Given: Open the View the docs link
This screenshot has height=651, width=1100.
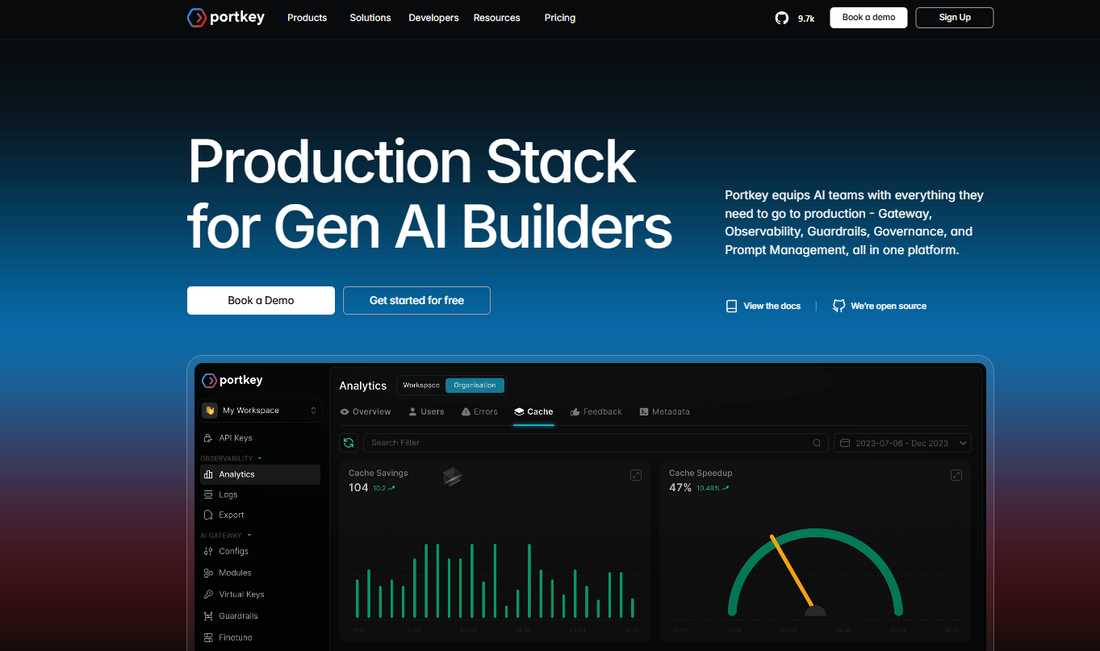Looking at the screenshot, I should 763,306.
